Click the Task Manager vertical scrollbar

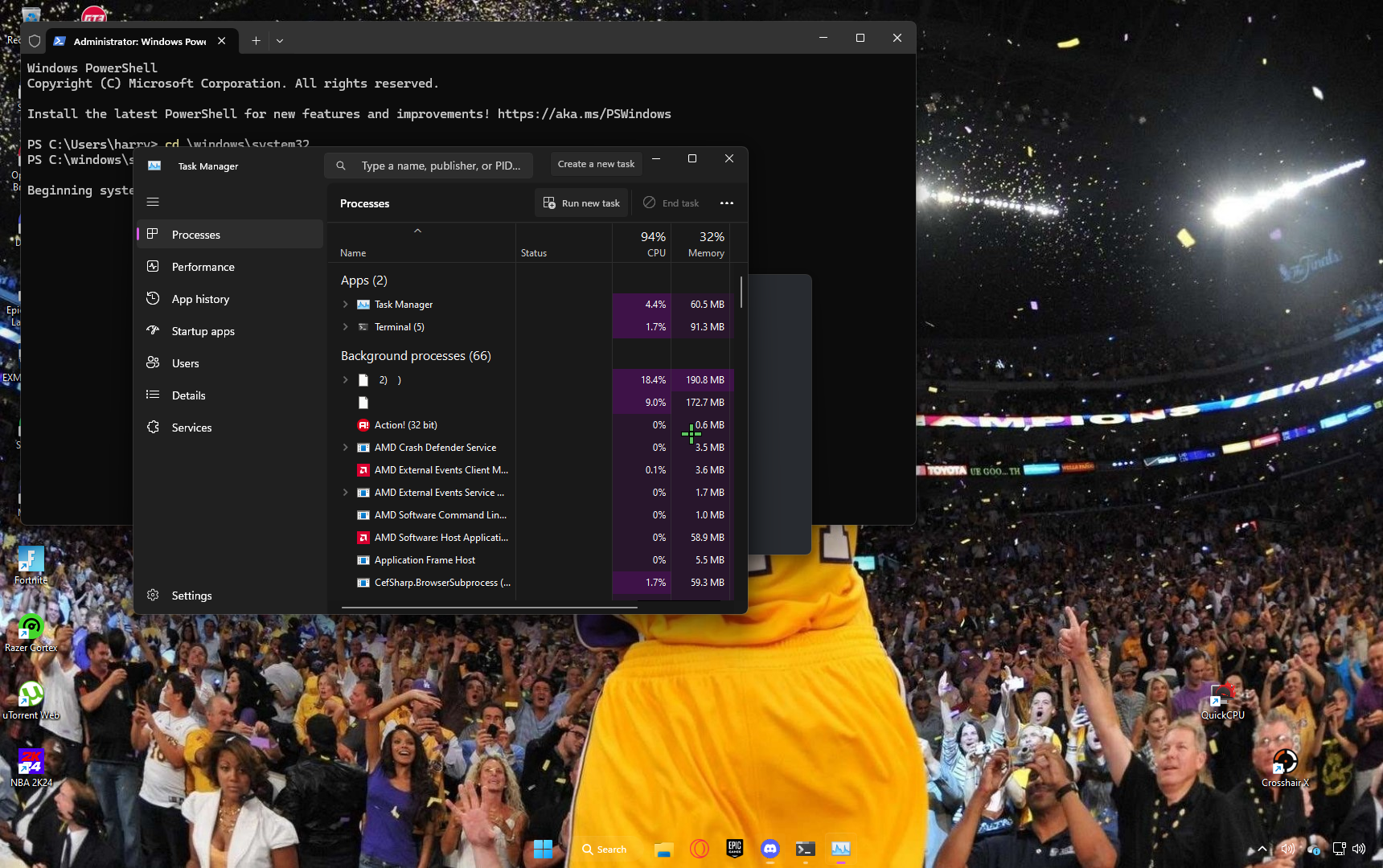[741, 293]
